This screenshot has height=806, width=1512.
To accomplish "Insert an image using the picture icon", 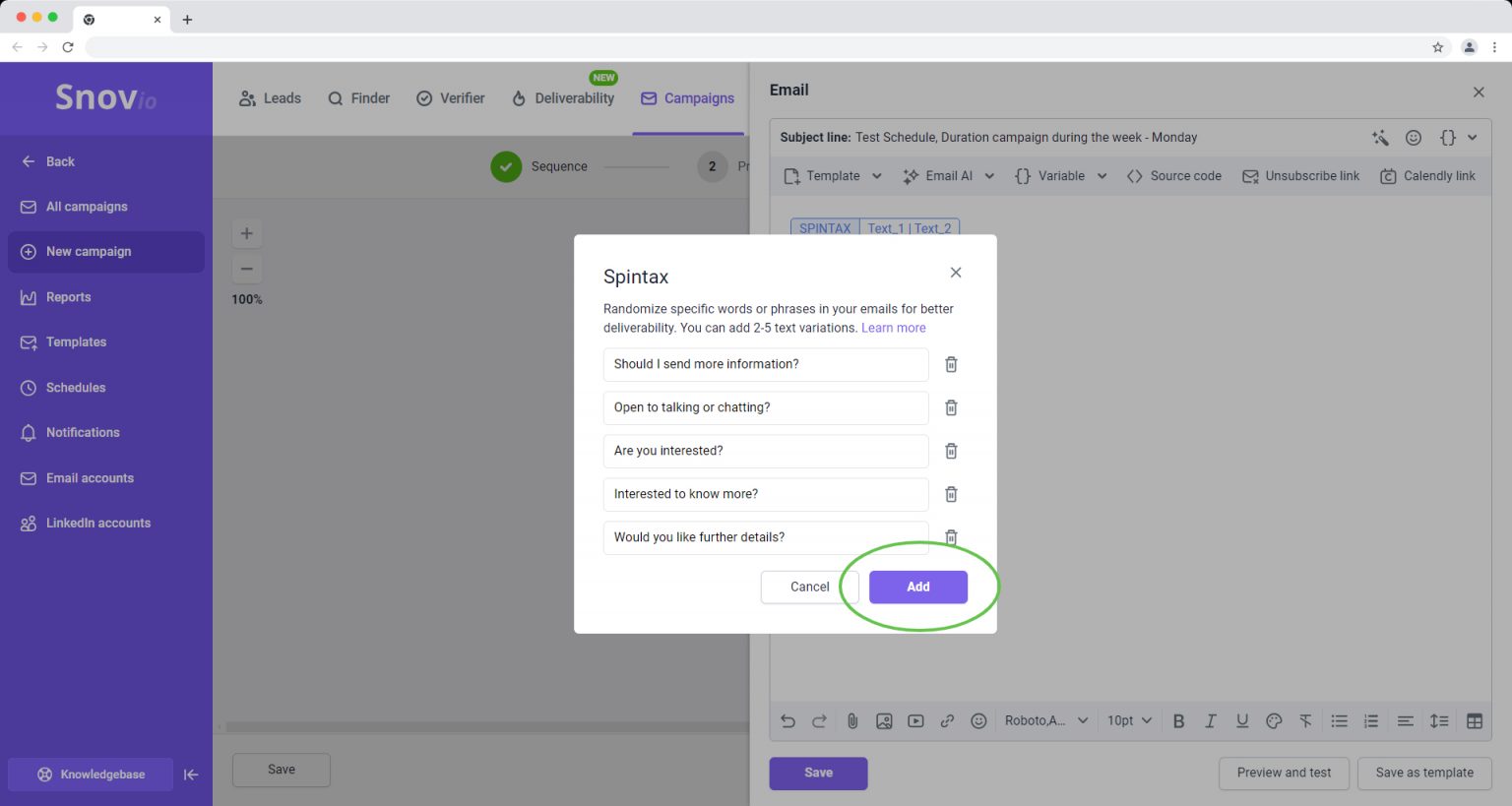I will 884,720.
